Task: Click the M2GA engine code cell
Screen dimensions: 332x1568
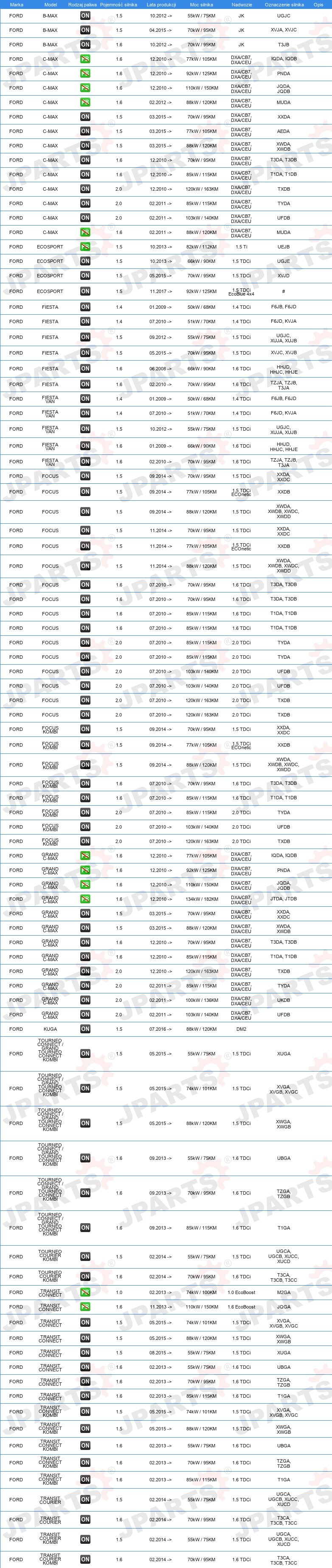Action: [x=283, y=1292]
